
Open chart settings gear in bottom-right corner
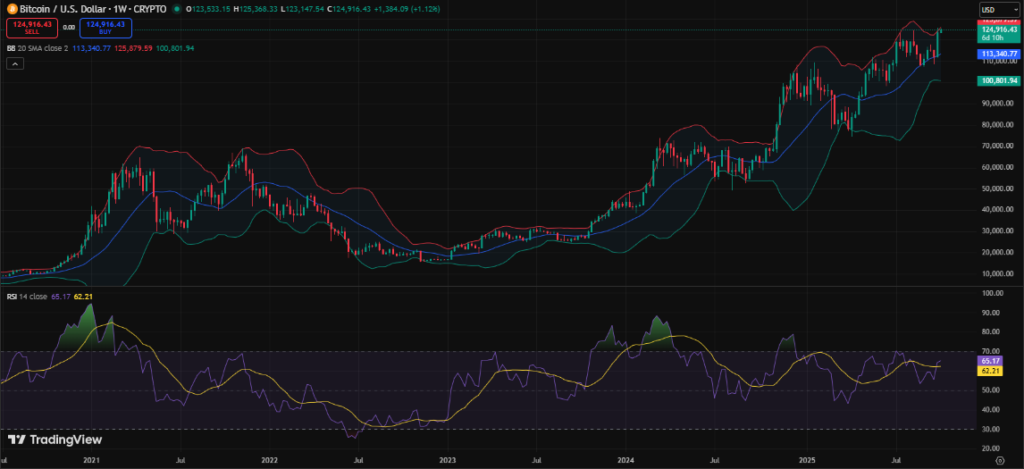pos(1000,461)
